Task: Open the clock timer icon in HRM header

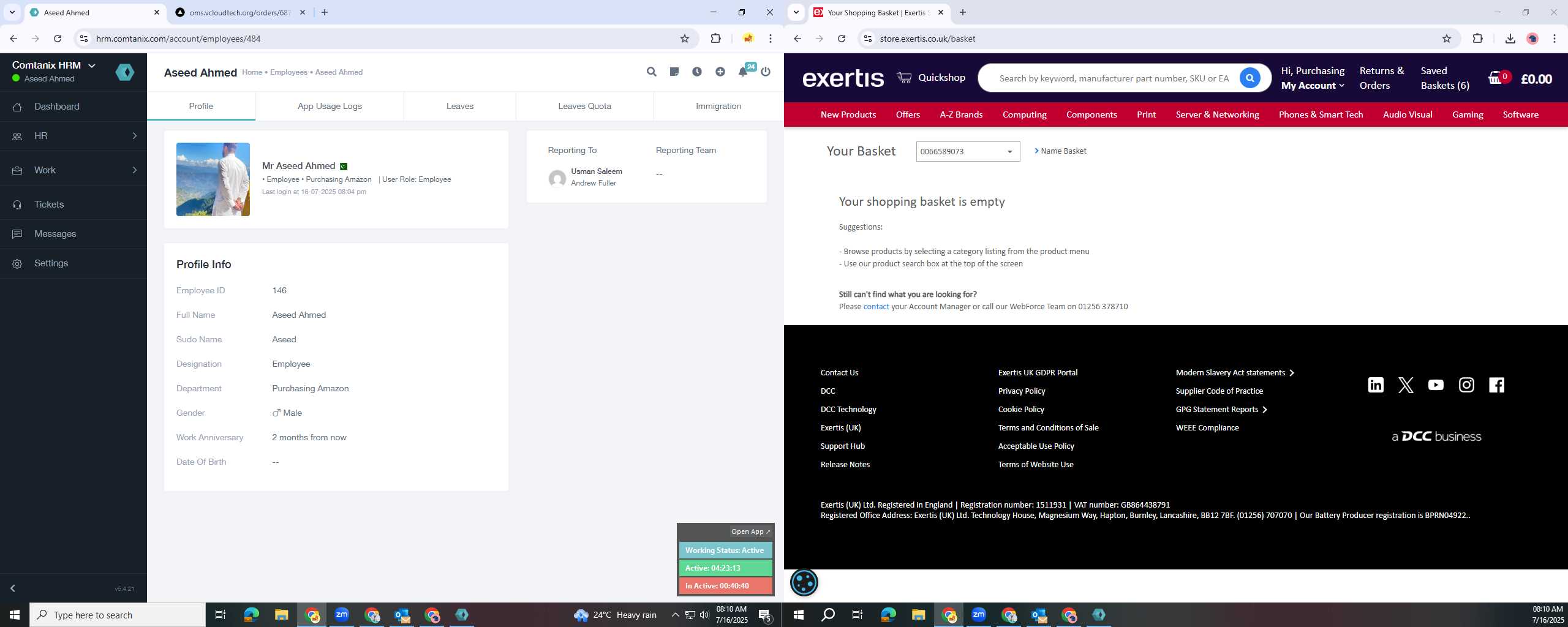Action: click(697, 72)
